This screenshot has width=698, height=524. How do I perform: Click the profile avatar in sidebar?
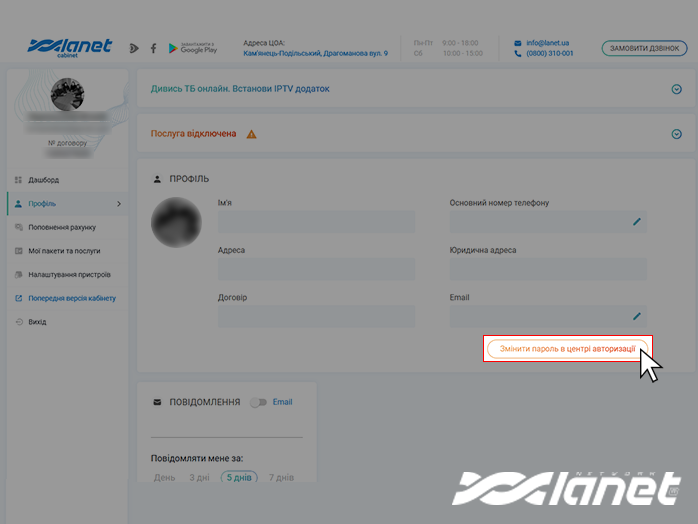67,96
